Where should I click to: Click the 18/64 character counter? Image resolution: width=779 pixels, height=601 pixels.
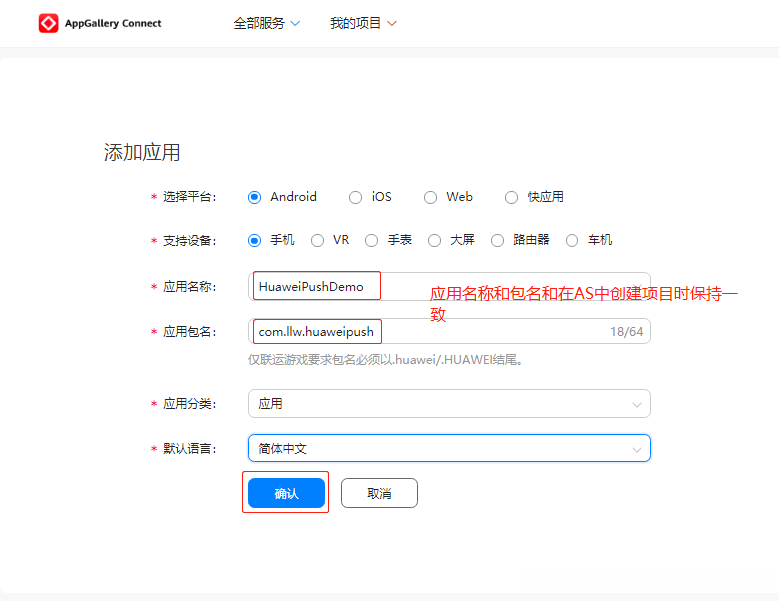[626, 331]
